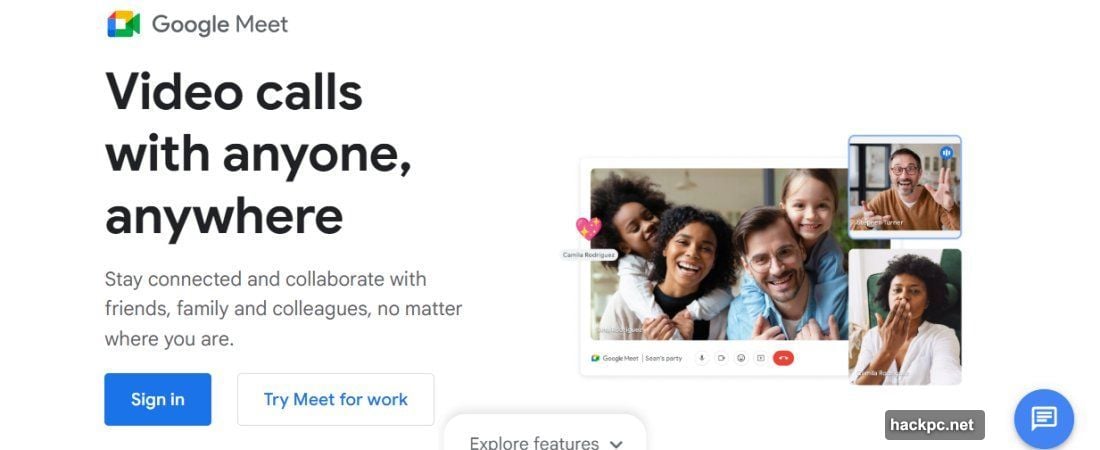Click Try Meet for work button

335,399
